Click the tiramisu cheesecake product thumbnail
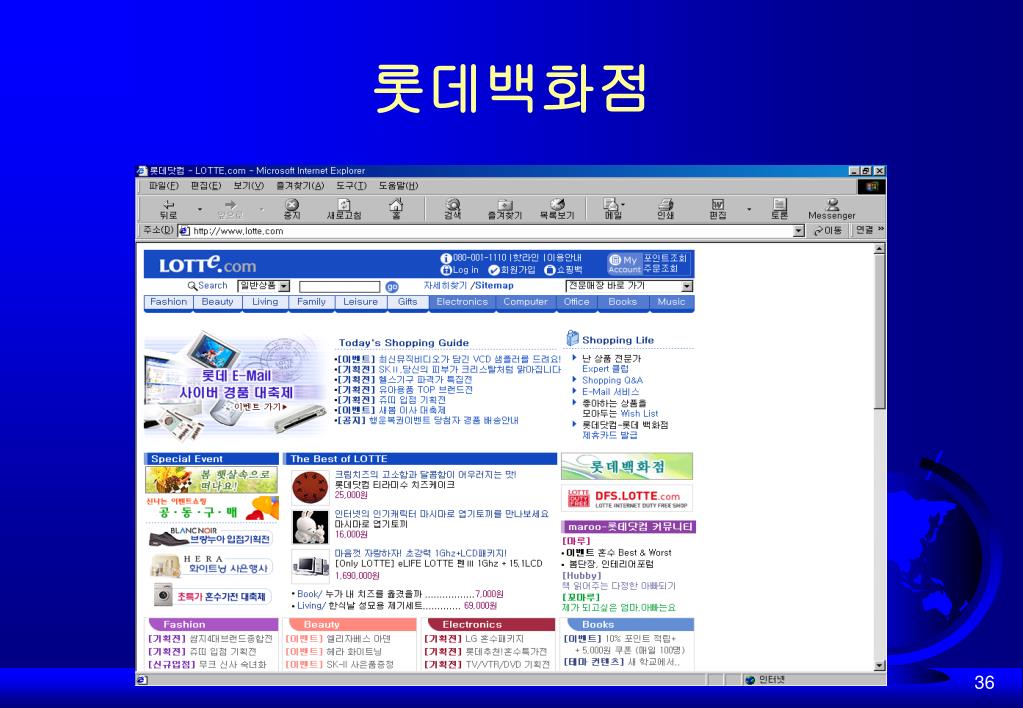The image size is (1023, 708). [311, 488]
